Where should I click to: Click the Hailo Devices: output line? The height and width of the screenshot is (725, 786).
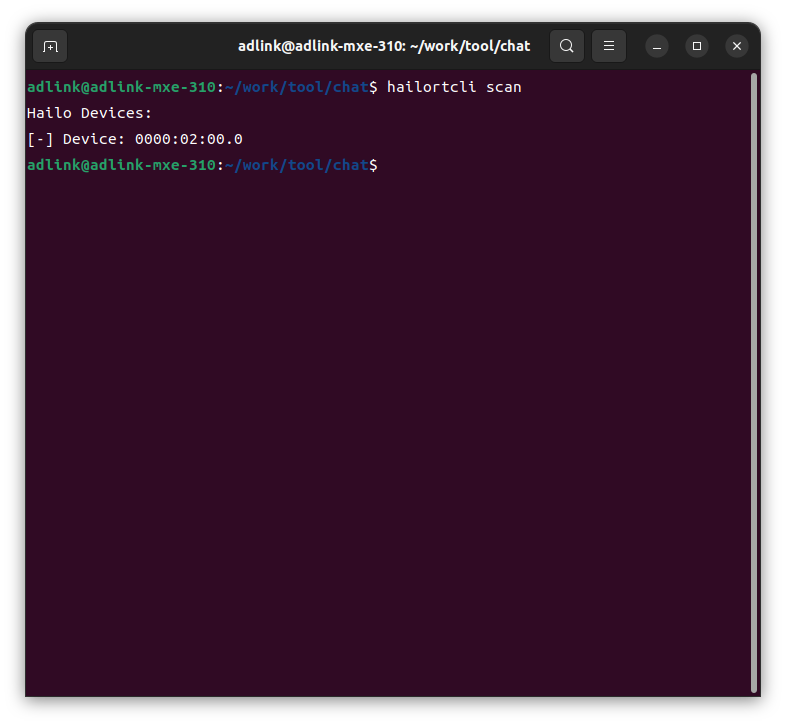[89, 113]
